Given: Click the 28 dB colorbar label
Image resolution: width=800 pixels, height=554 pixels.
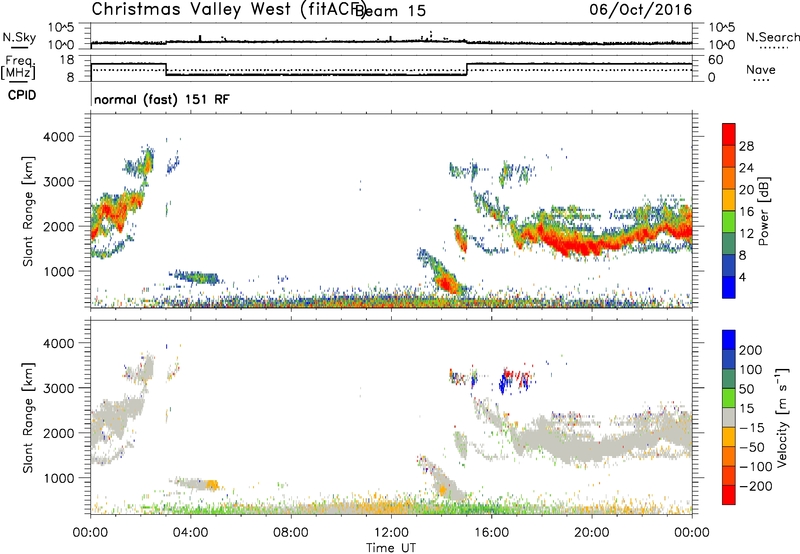Looking at the screenshot, I should [x=746, y=146].
